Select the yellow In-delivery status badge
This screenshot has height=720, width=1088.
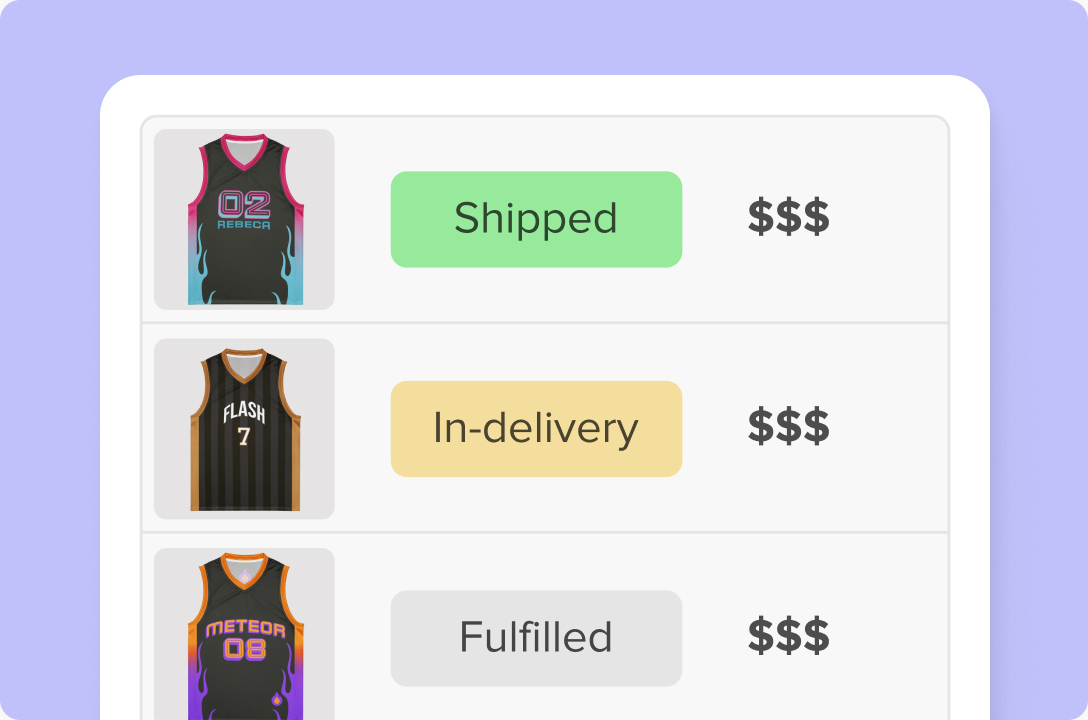[536, 429]
